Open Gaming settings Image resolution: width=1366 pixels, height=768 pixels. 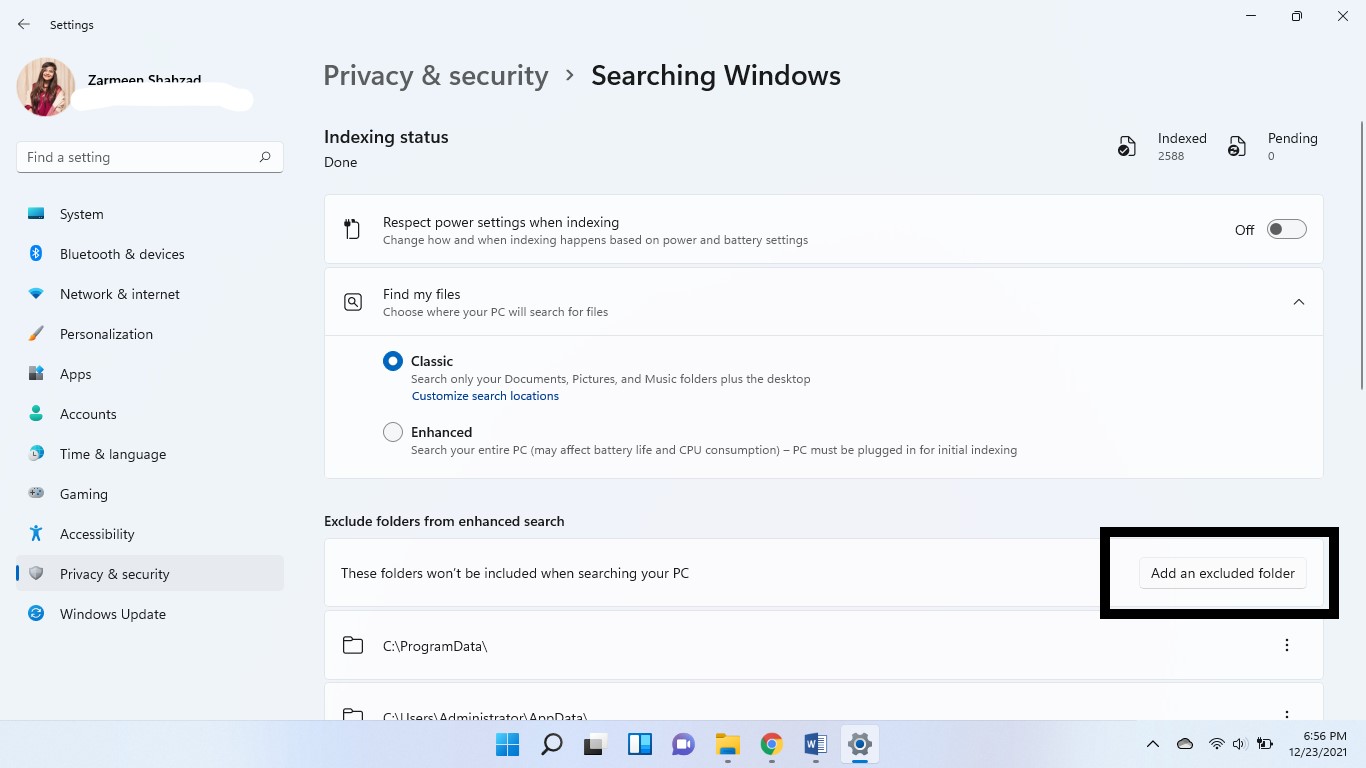pyautogui.click(x=150, y=494)
